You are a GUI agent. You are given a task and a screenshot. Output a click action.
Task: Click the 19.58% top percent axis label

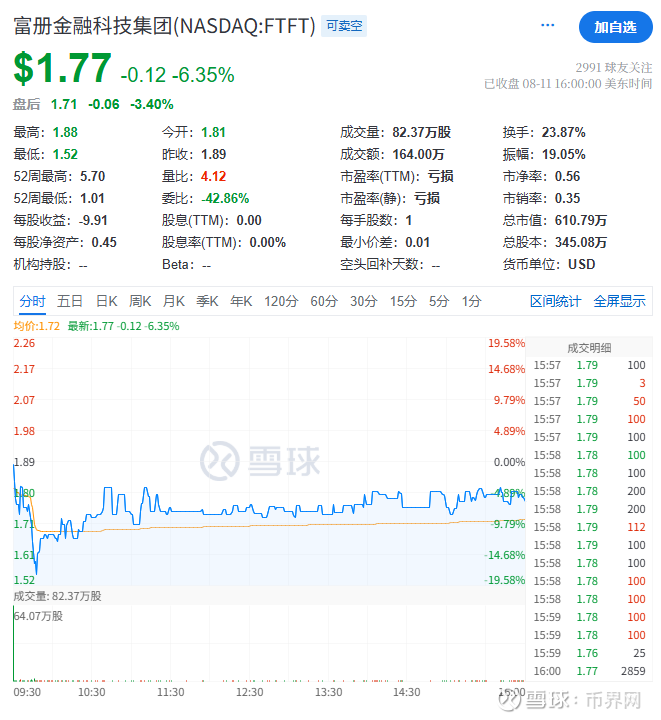tap(506, 343)
